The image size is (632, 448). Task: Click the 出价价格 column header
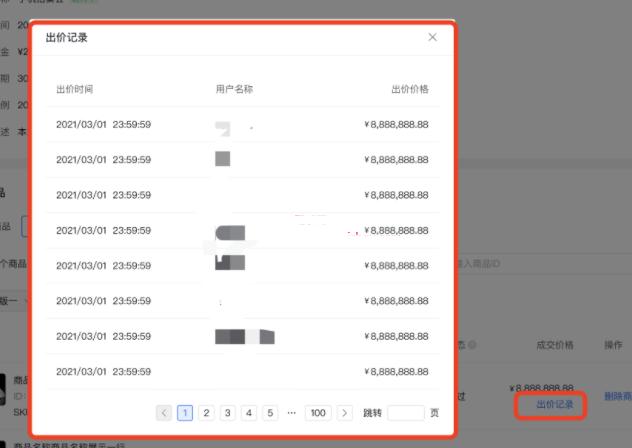tap(409, 89)
